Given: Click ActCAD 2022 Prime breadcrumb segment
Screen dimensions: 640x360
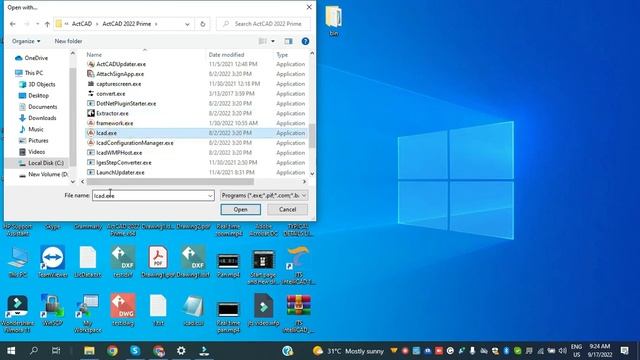Looking at the screenshot, I should [x=127, y=24].
